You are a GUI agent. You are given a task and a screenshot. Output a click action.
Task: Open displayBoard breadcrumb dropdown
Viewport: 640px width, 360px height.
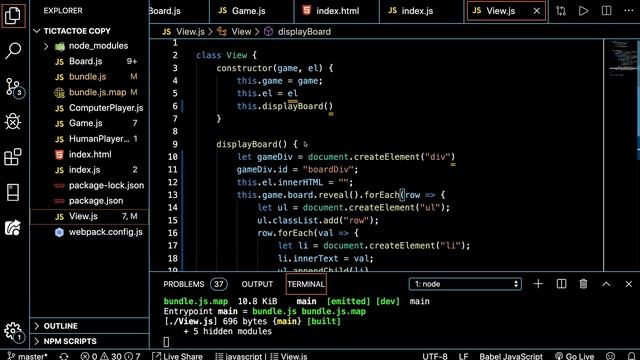point(297,31)
